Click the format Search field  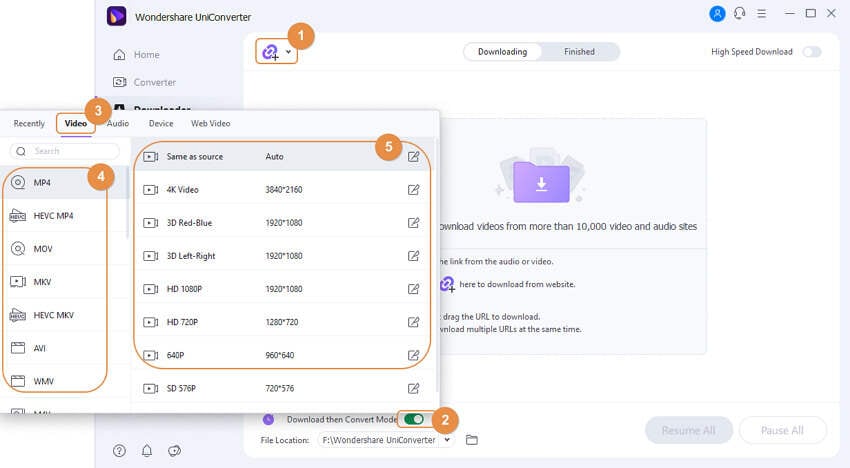[x=65, y=151]
